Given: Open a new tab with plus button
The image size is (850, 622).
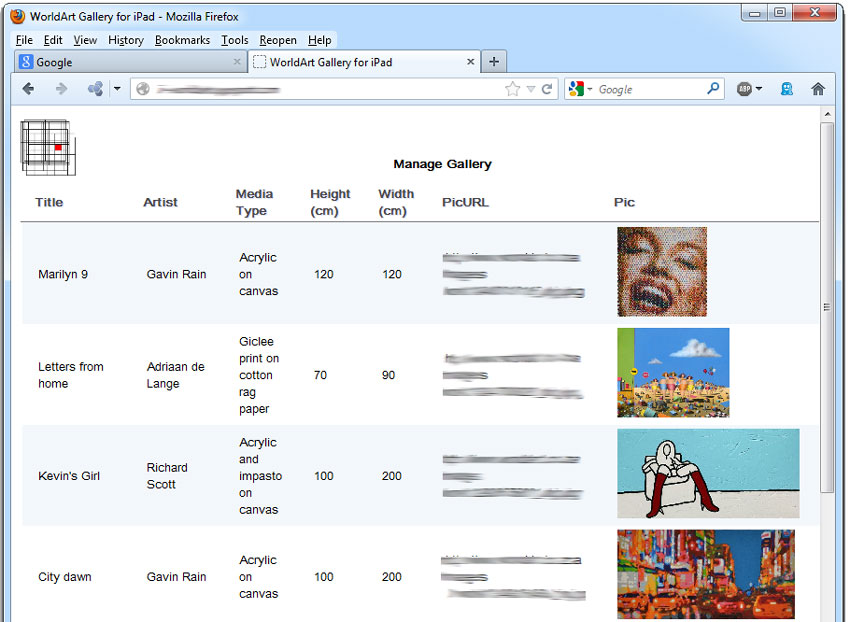Looking at the screenshot, I should coord(494,62).
